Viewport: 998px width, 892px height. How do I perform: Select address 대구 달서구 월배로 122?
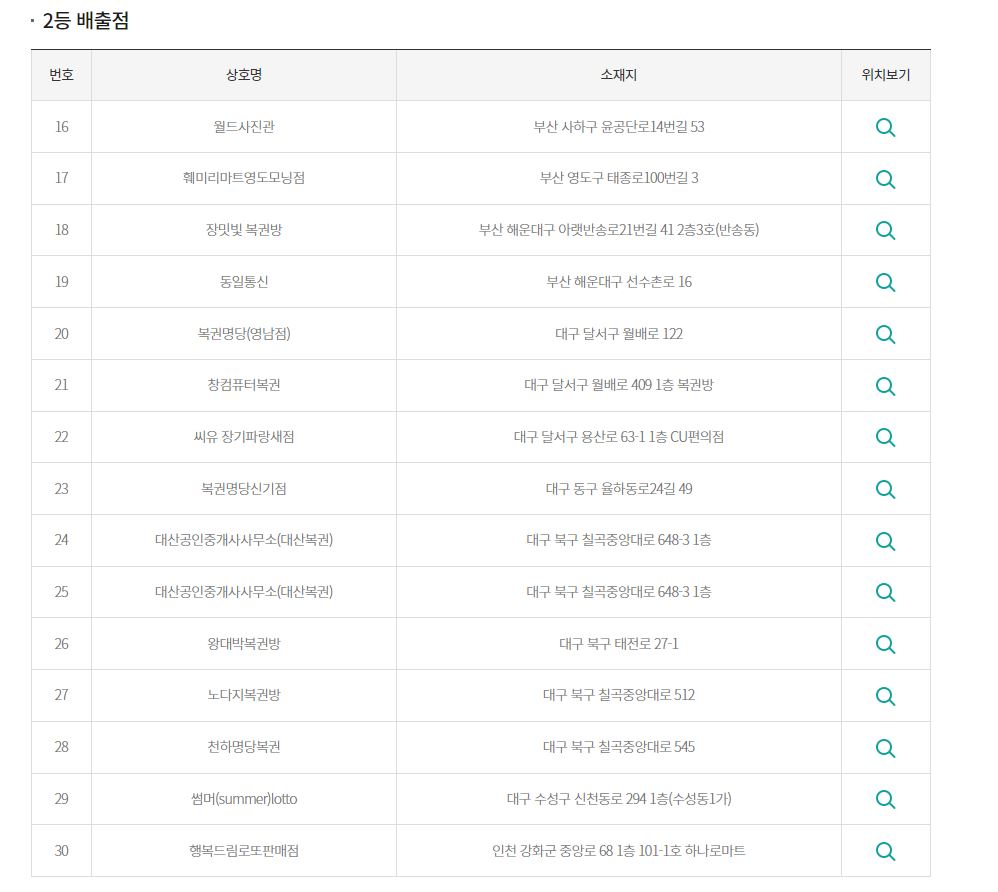[619, 334]
